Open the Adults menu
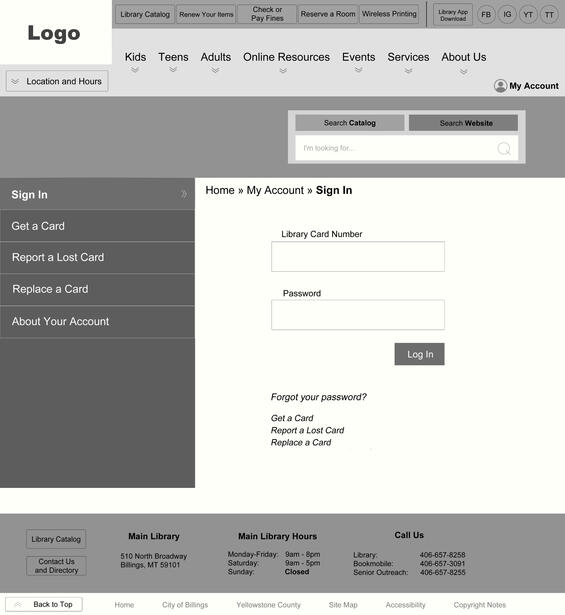565x615 pixels. [216, 57]
